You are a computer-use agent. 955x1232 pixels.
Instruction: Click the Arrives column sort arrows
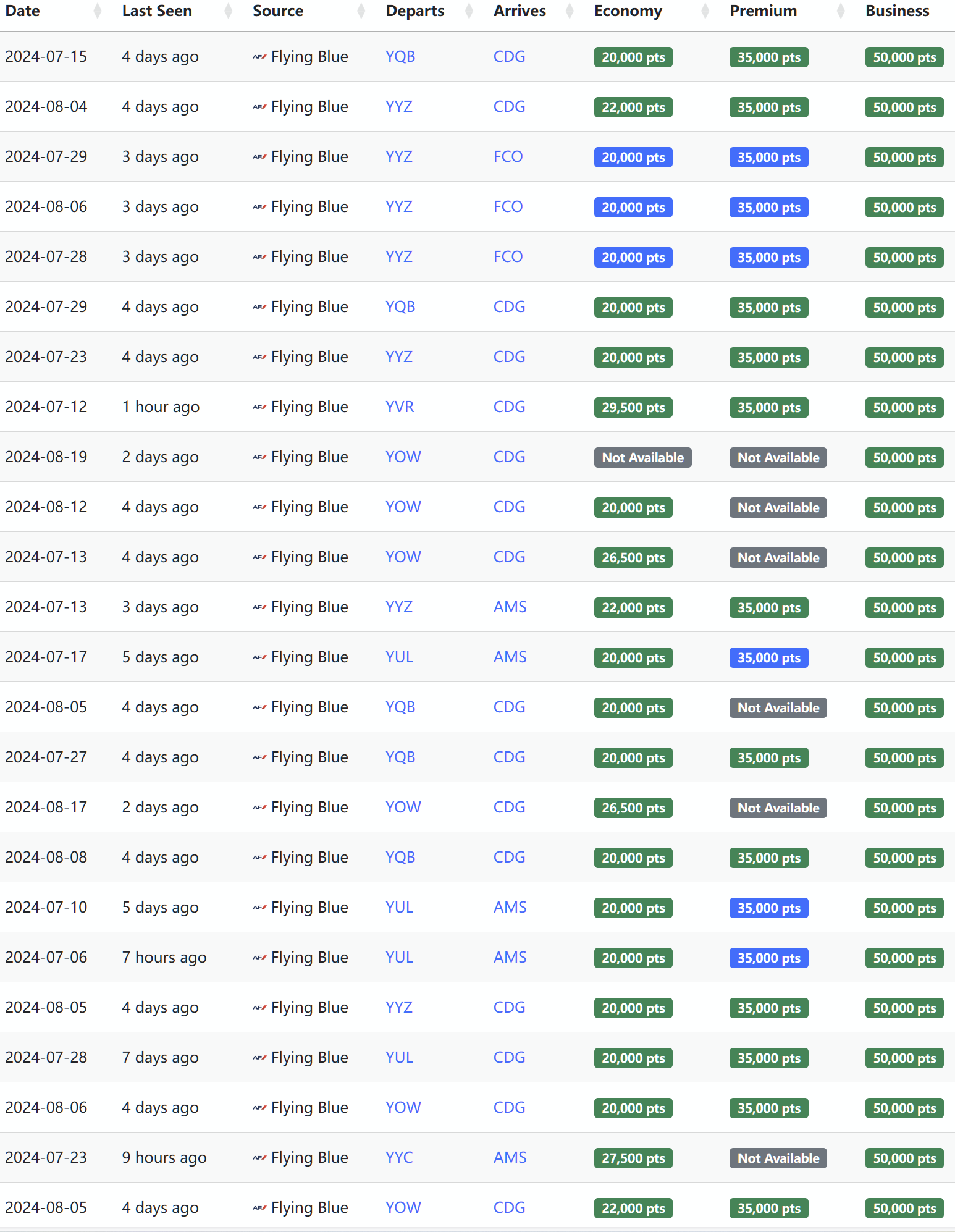570,11
